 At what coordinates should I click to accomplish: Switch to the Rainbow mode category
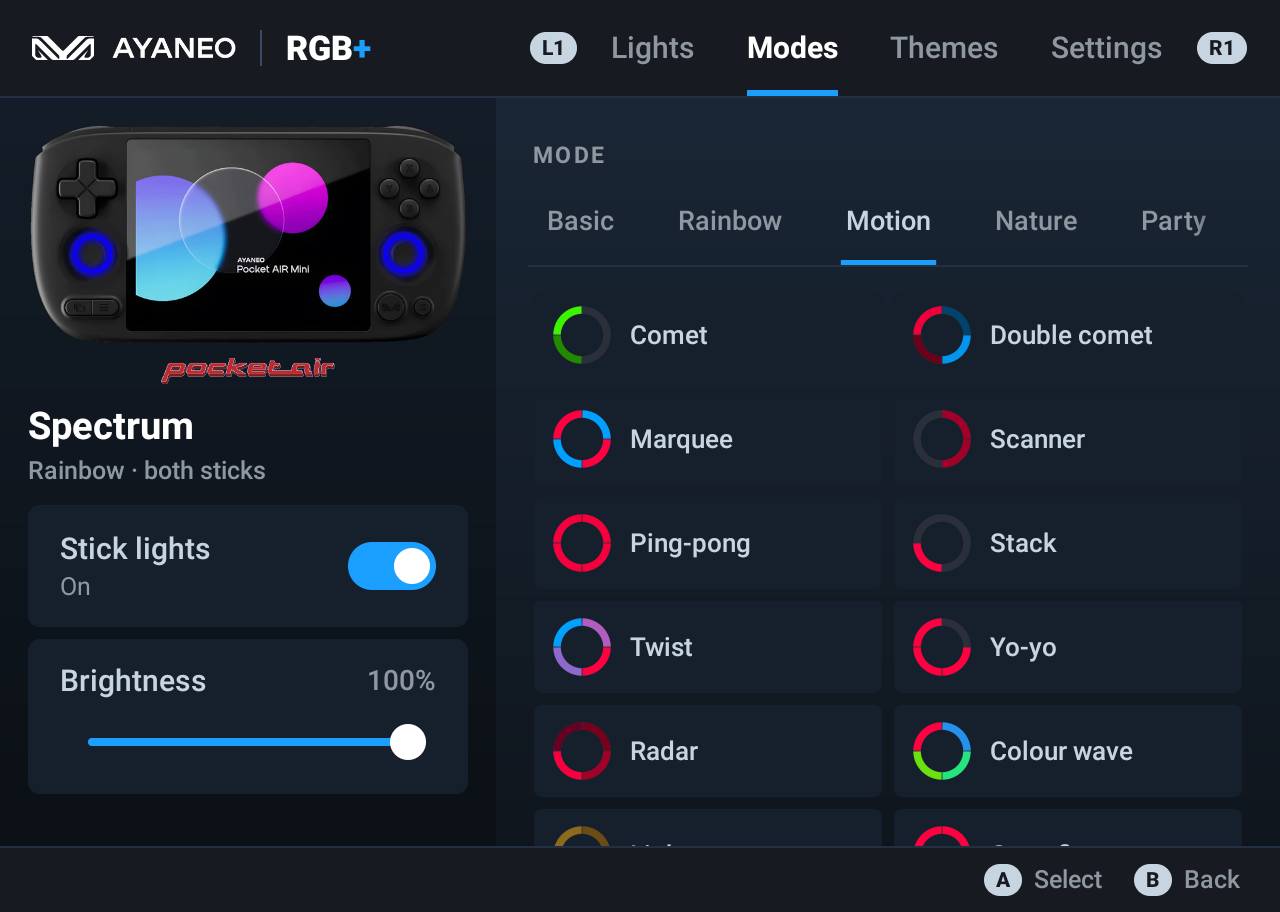point(730,221)
